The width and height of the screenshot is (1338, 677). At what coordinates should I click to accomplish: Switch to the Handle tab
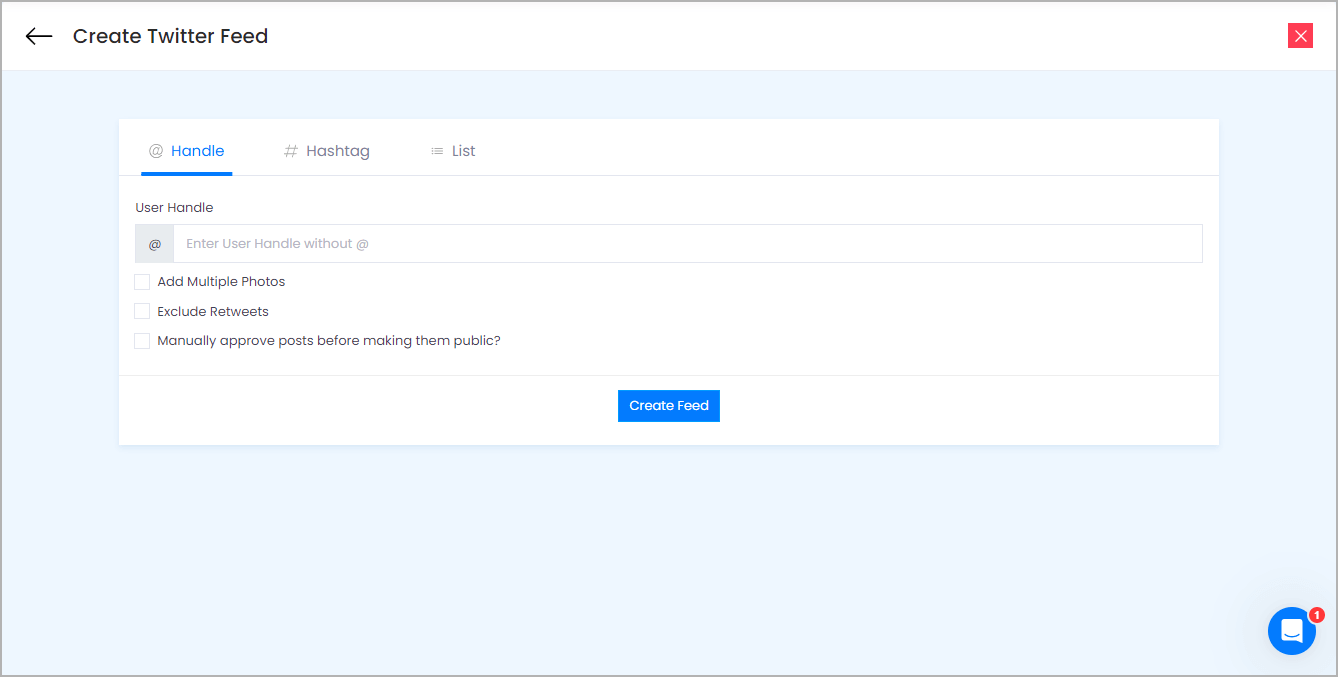187,151
